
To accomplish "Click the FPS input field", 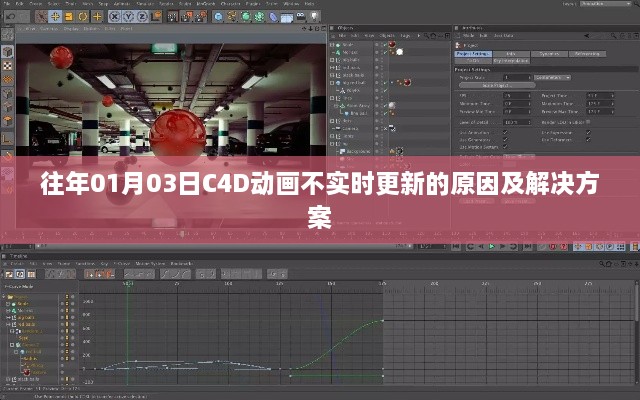I will (x=517, y=96).
